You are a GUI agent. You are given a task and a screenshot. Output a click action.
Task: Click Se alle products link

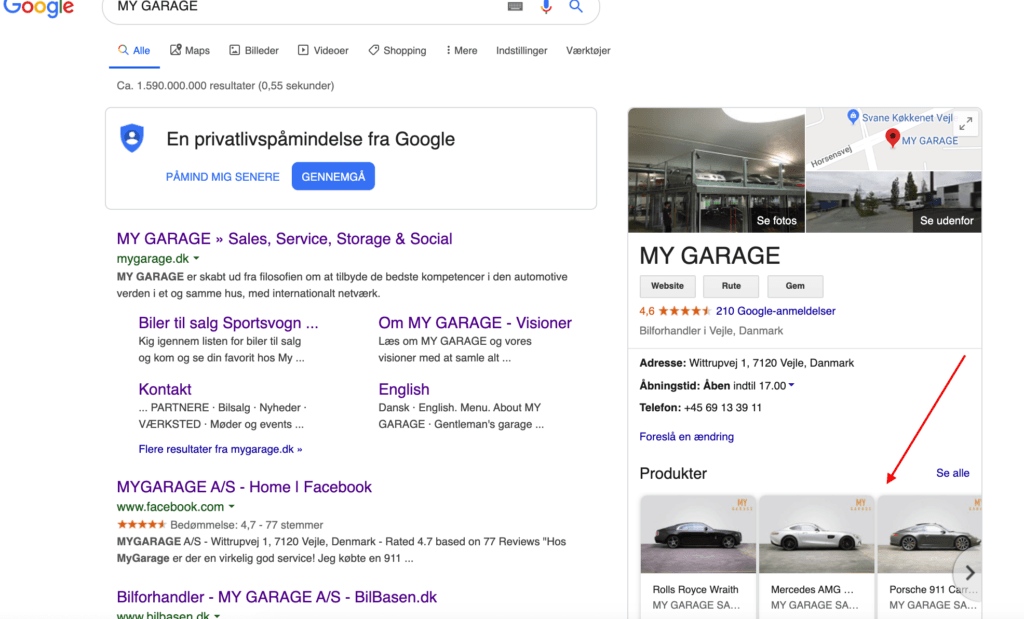point(952,473)
